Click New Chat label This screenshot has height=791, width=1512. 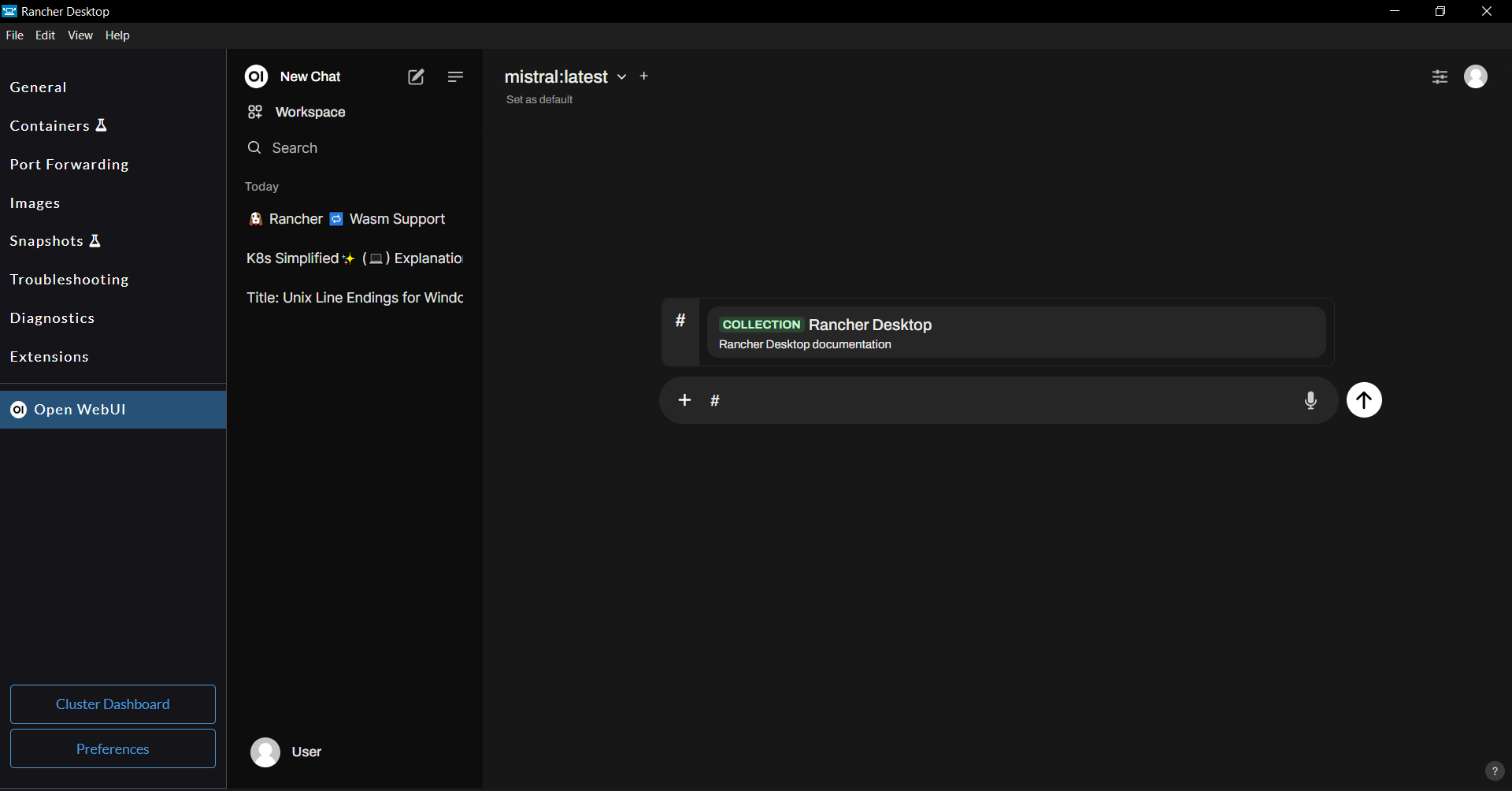point(310,76)
